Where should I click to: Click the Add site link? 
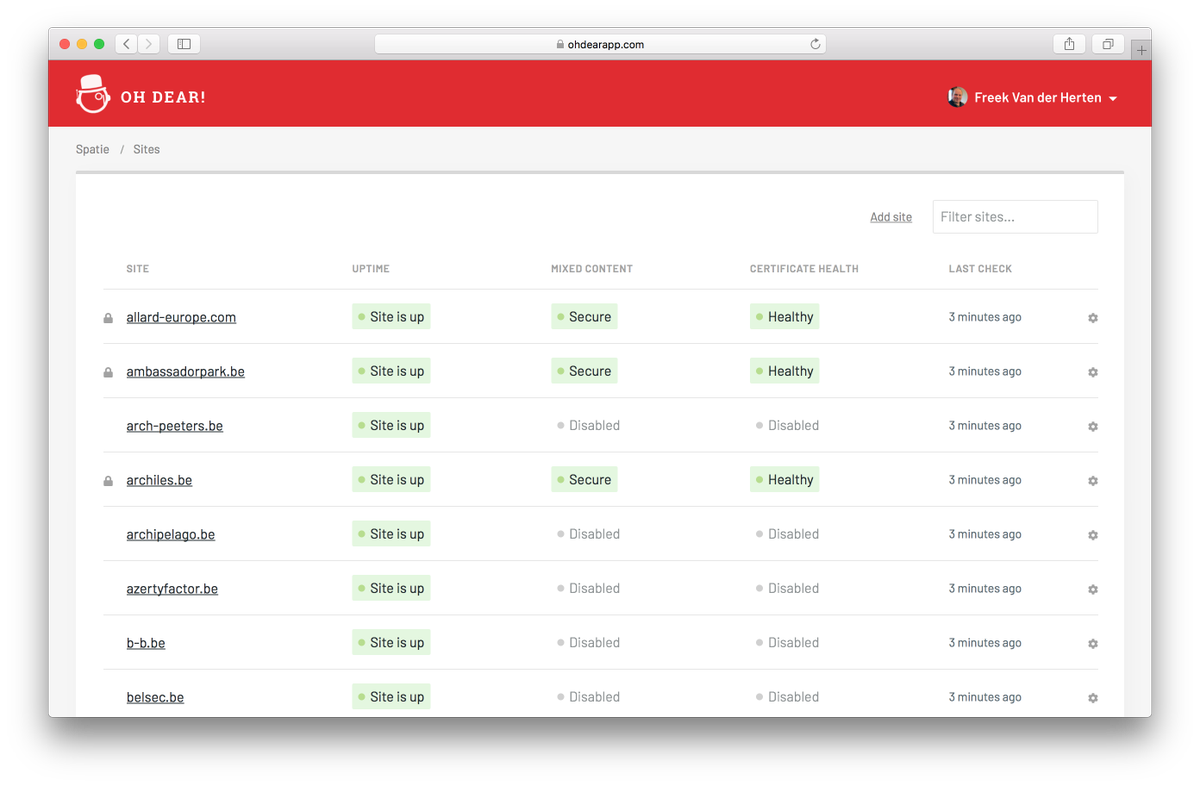click(x=891, y=217)
